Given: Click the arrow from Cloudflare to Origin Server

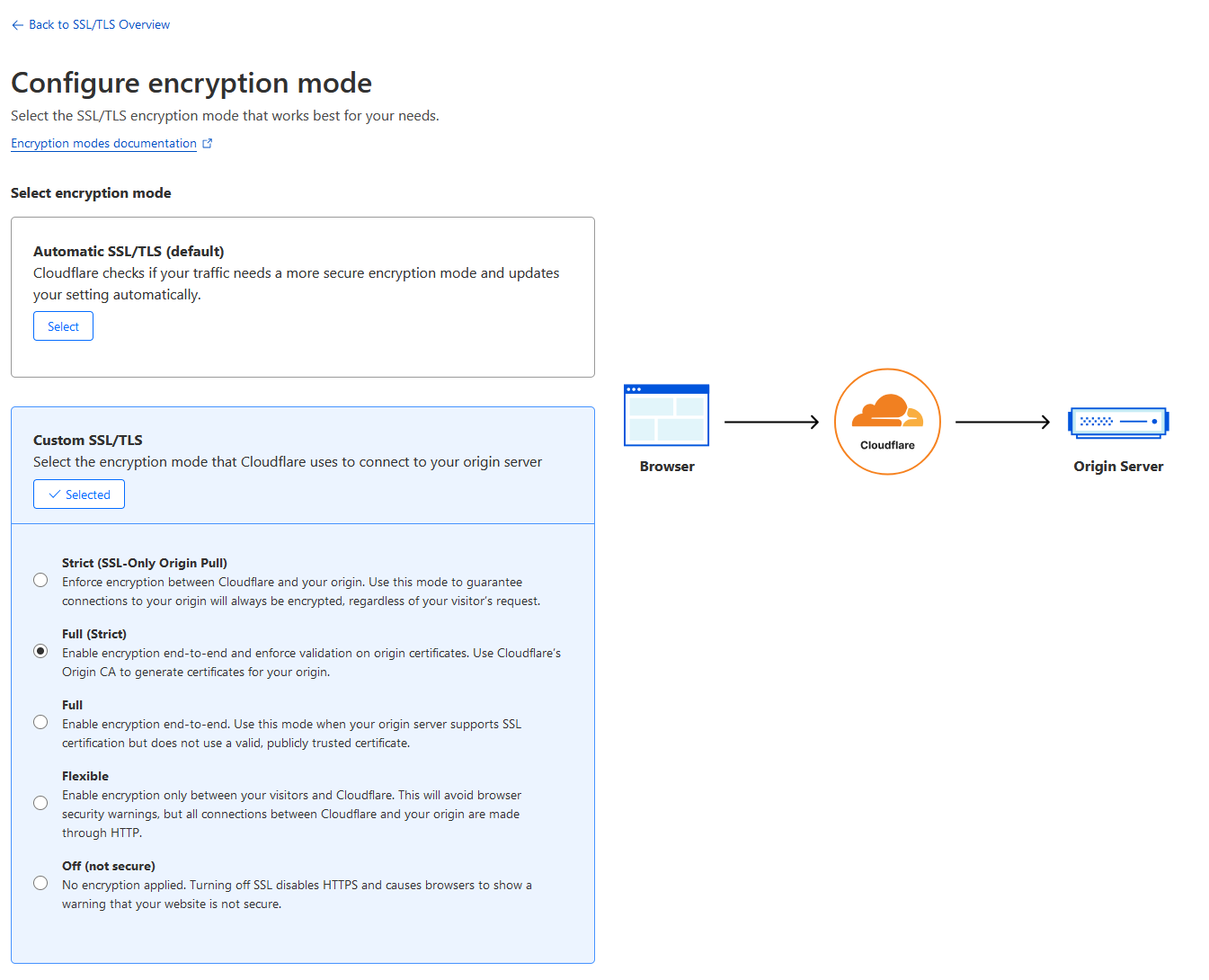Looking at the screenshot, I should point(1002,422).
